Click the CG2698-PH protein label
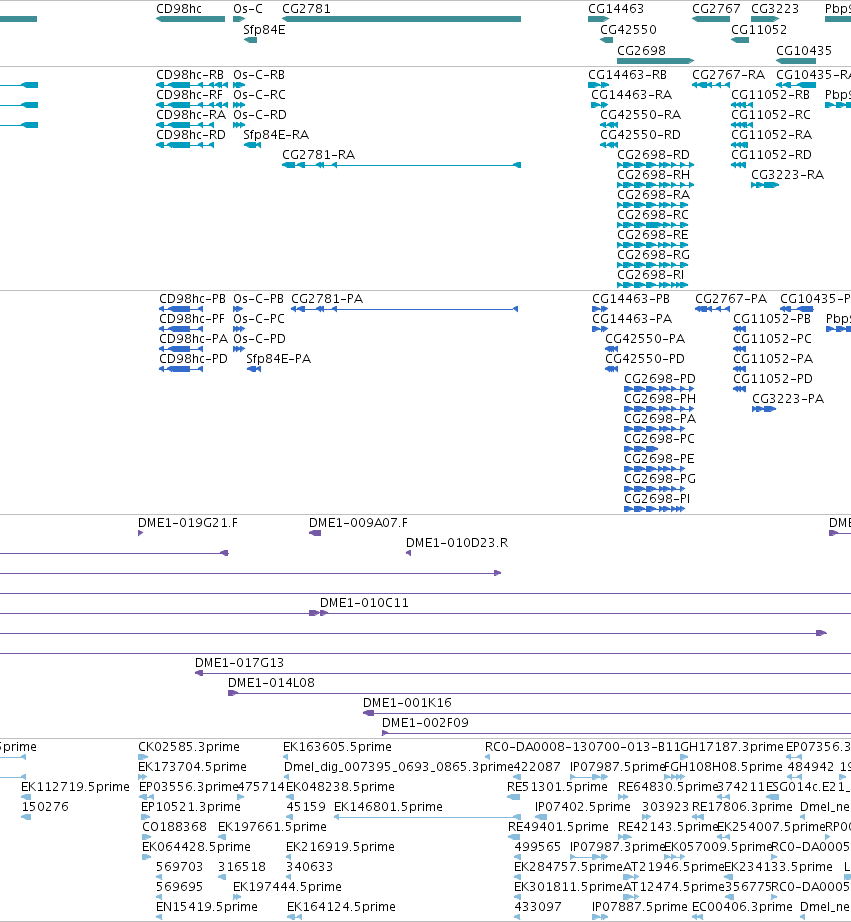Image resolution: width=851 pixels, height=922 pixels. click(660, 399)
